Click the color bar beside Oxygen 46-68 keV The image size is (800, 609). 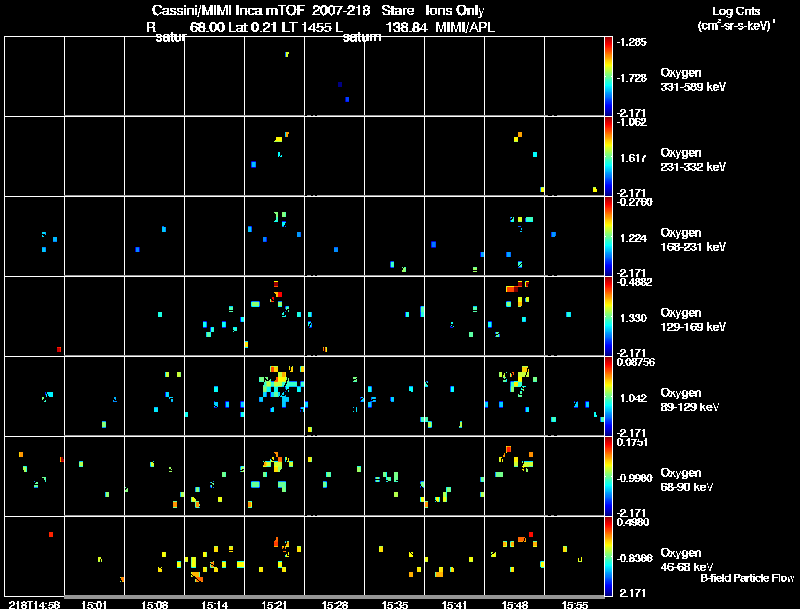tap(608, 556)
